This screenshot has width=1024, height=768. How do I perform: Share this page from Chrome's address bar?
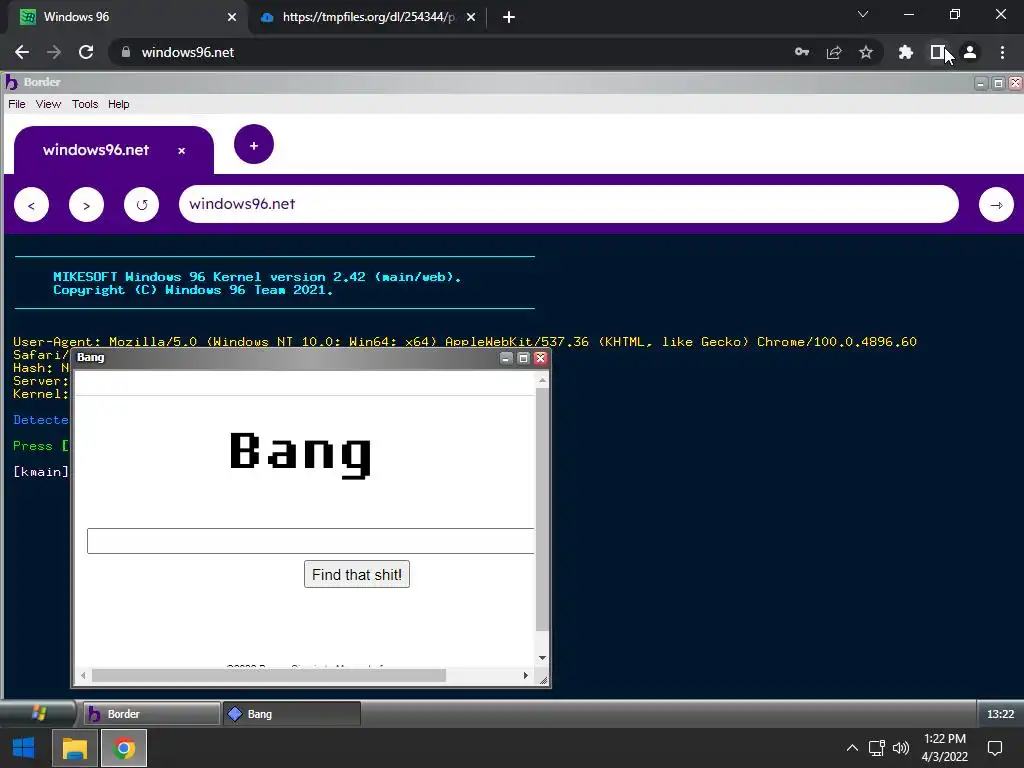[x=834, y=52]
